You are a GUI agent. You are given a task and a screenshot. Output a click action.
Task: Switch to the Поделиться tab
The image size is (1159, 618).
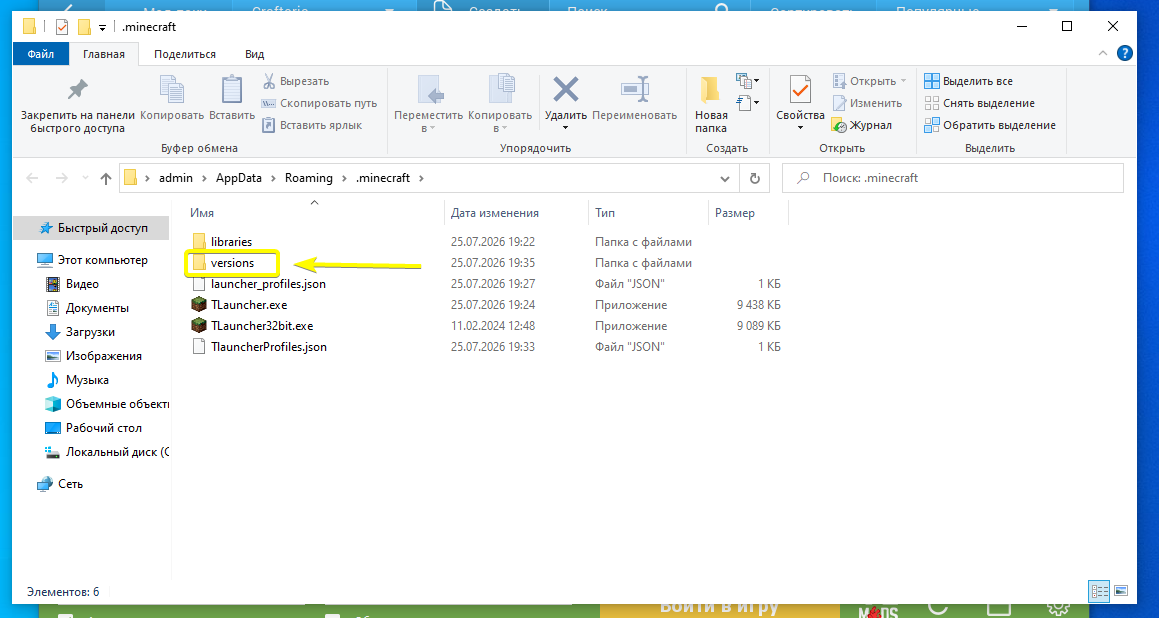point(185,54)
